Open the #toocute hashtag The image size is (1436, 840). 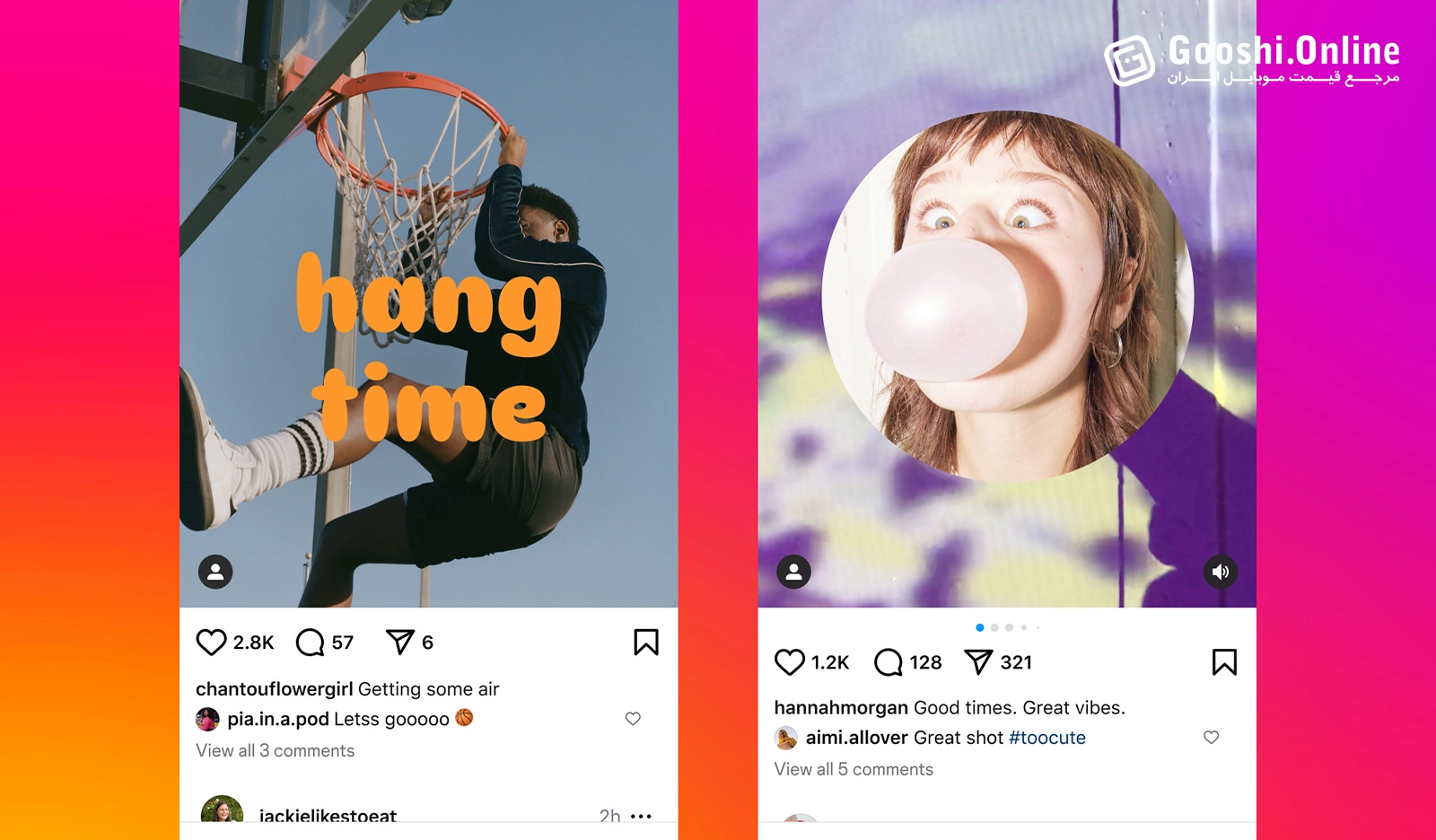[1047, 738]
